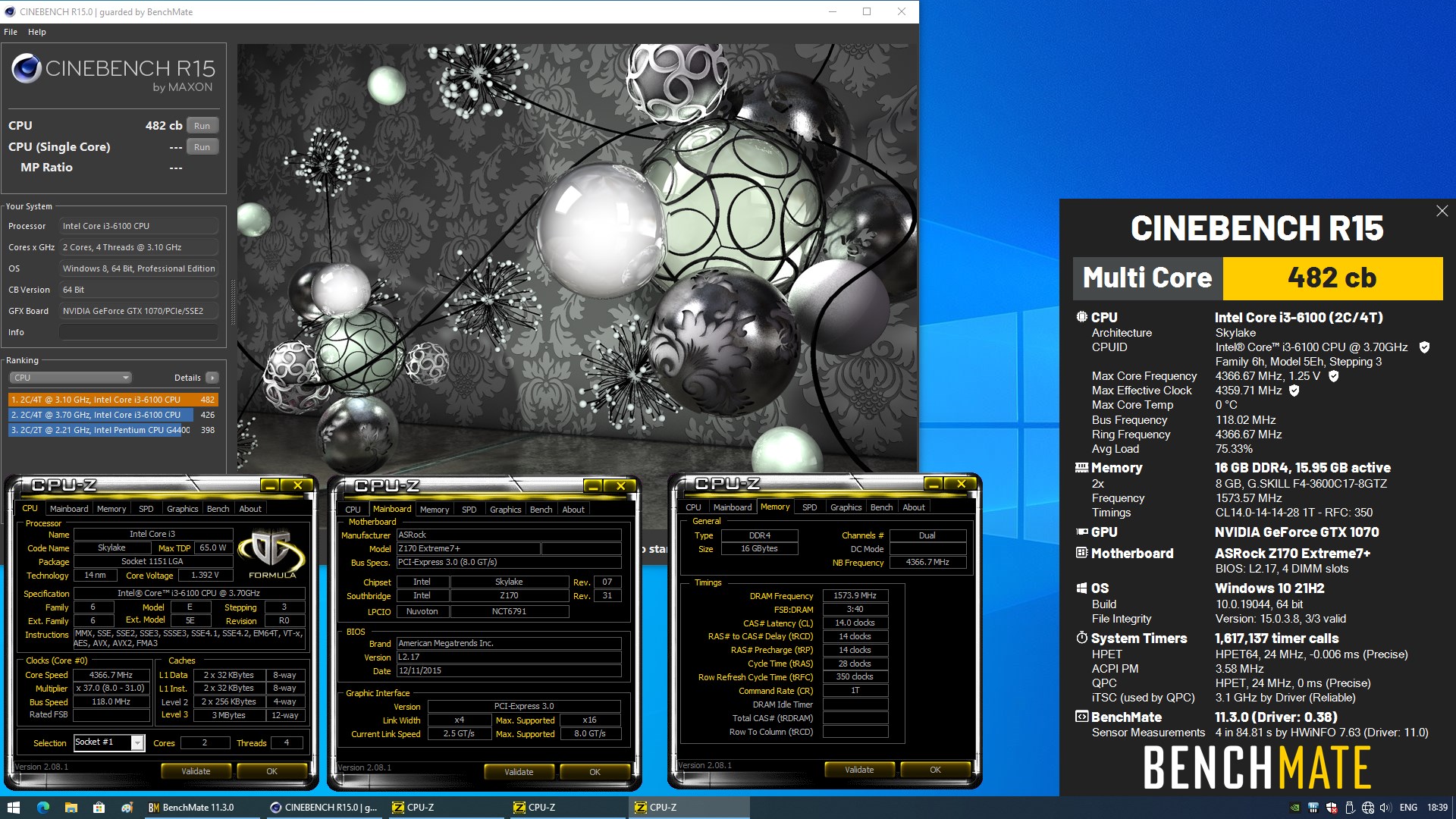Select the Pentium G4400 ranking row
The image size is (1456, 819).
pyautogui.click(x=114, y=430)
